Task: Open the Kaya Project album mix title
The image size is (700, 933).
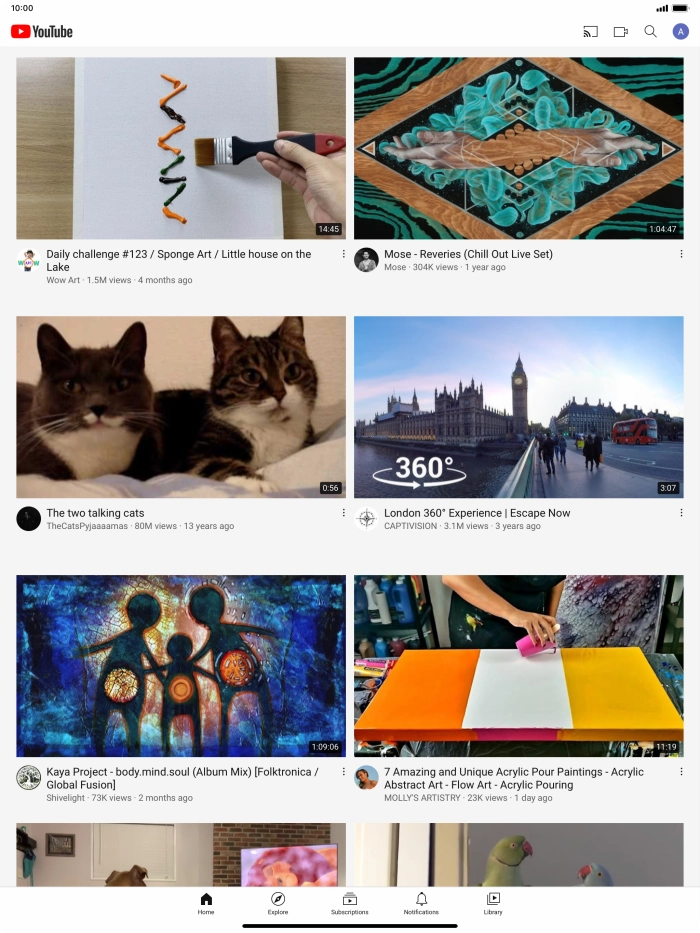Action: pos(183,778)
